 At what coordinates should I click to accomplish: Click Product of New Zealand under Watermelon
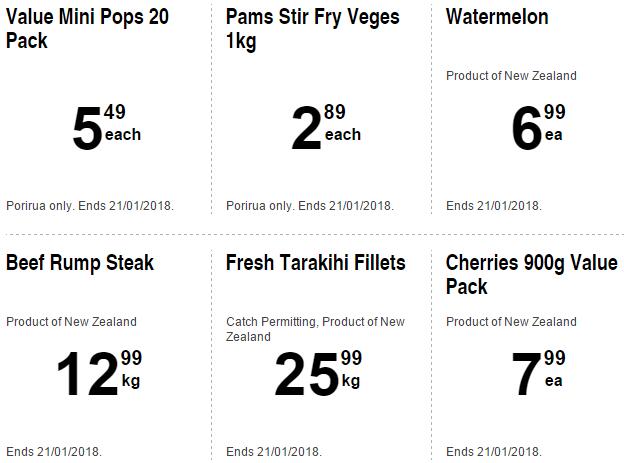pos(511,75)
